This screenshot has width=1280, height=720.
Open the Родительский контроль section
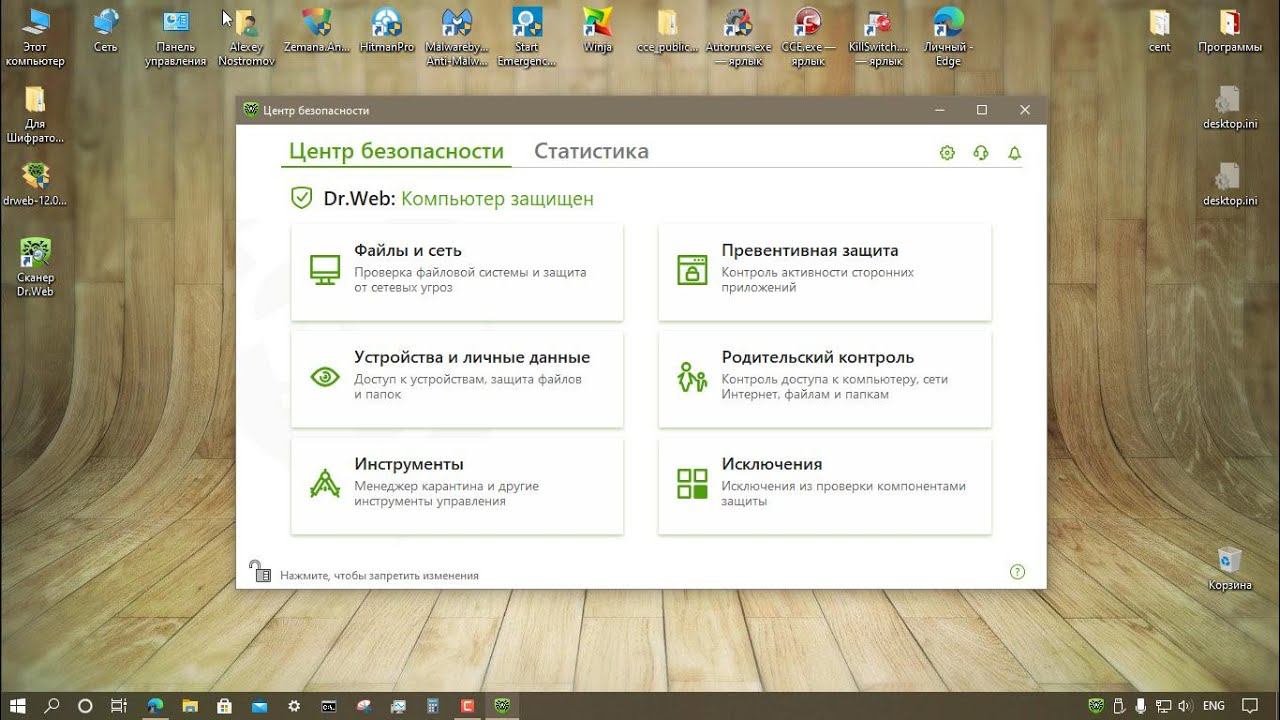pyautogui.click(x=824, y=379)
